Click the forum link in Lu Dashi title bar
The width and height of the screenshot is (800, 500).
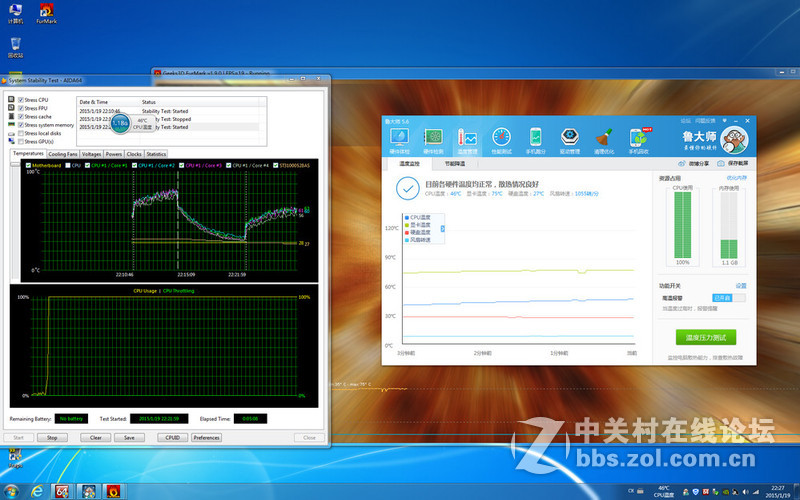click(x=685, y=121)
